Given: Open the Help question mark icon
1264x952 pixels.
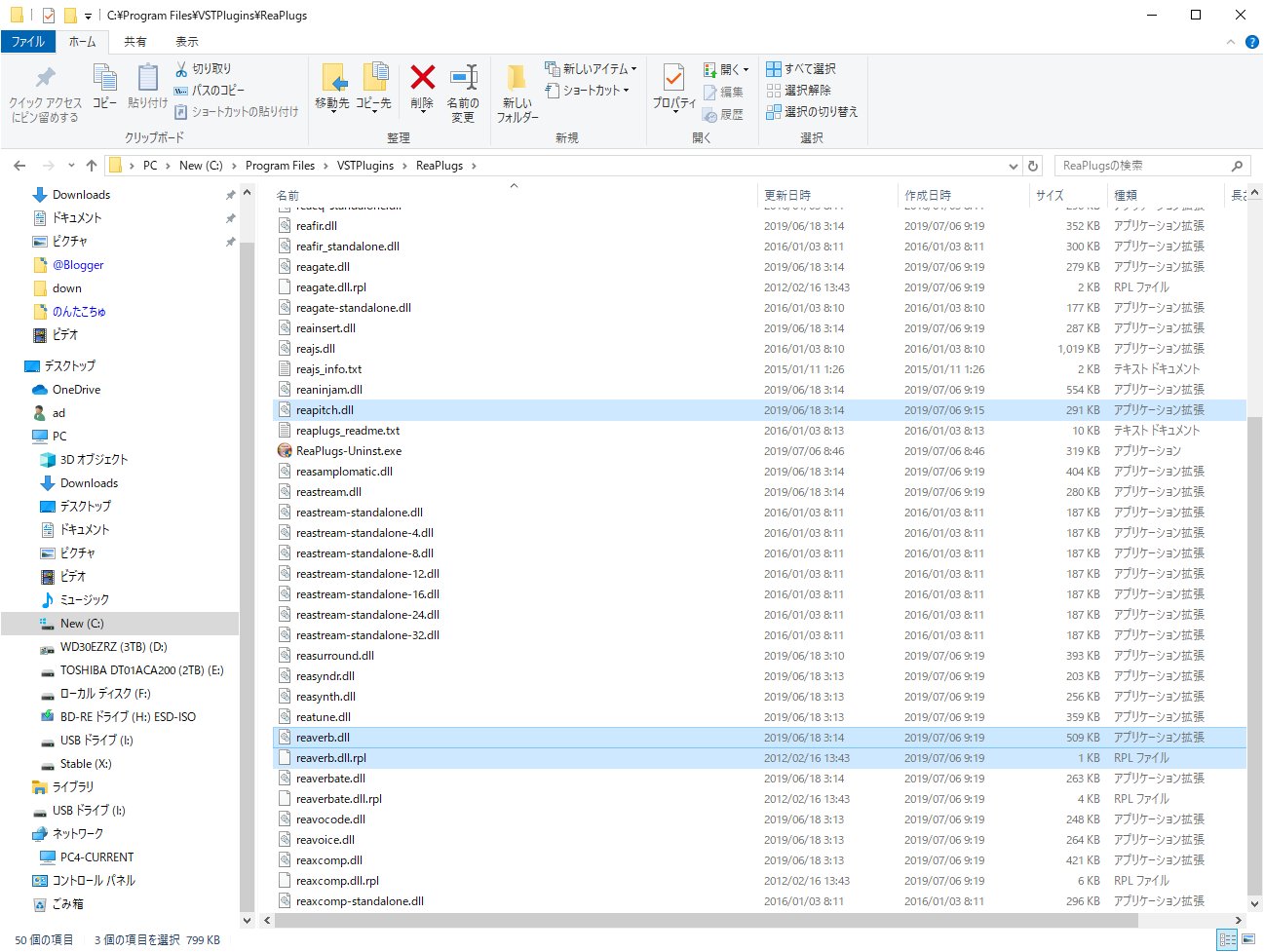Looking at the screenshot, I should 1252,42.
